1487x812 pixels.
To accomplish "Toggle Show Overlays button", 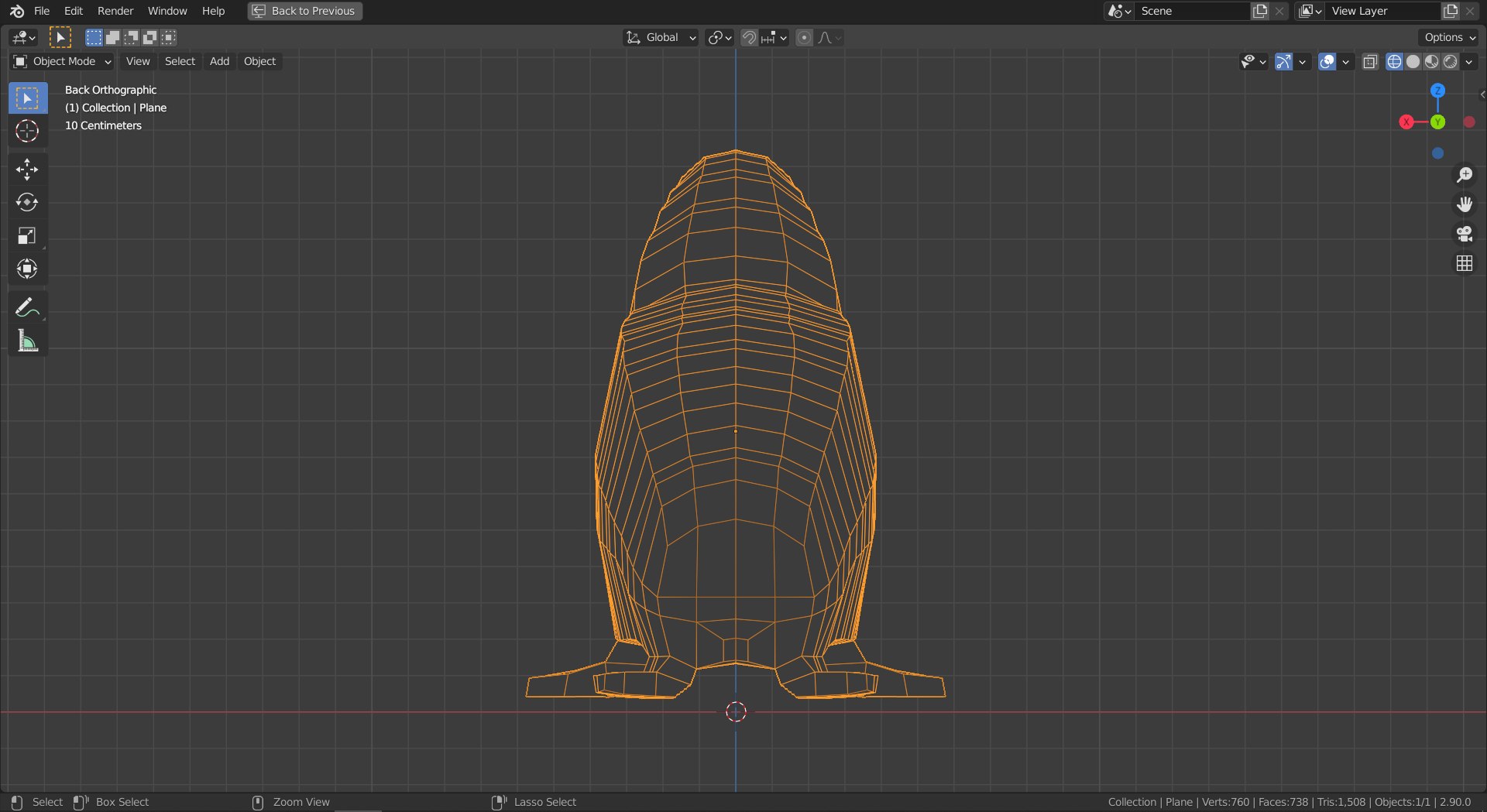I will (1327, 61).
